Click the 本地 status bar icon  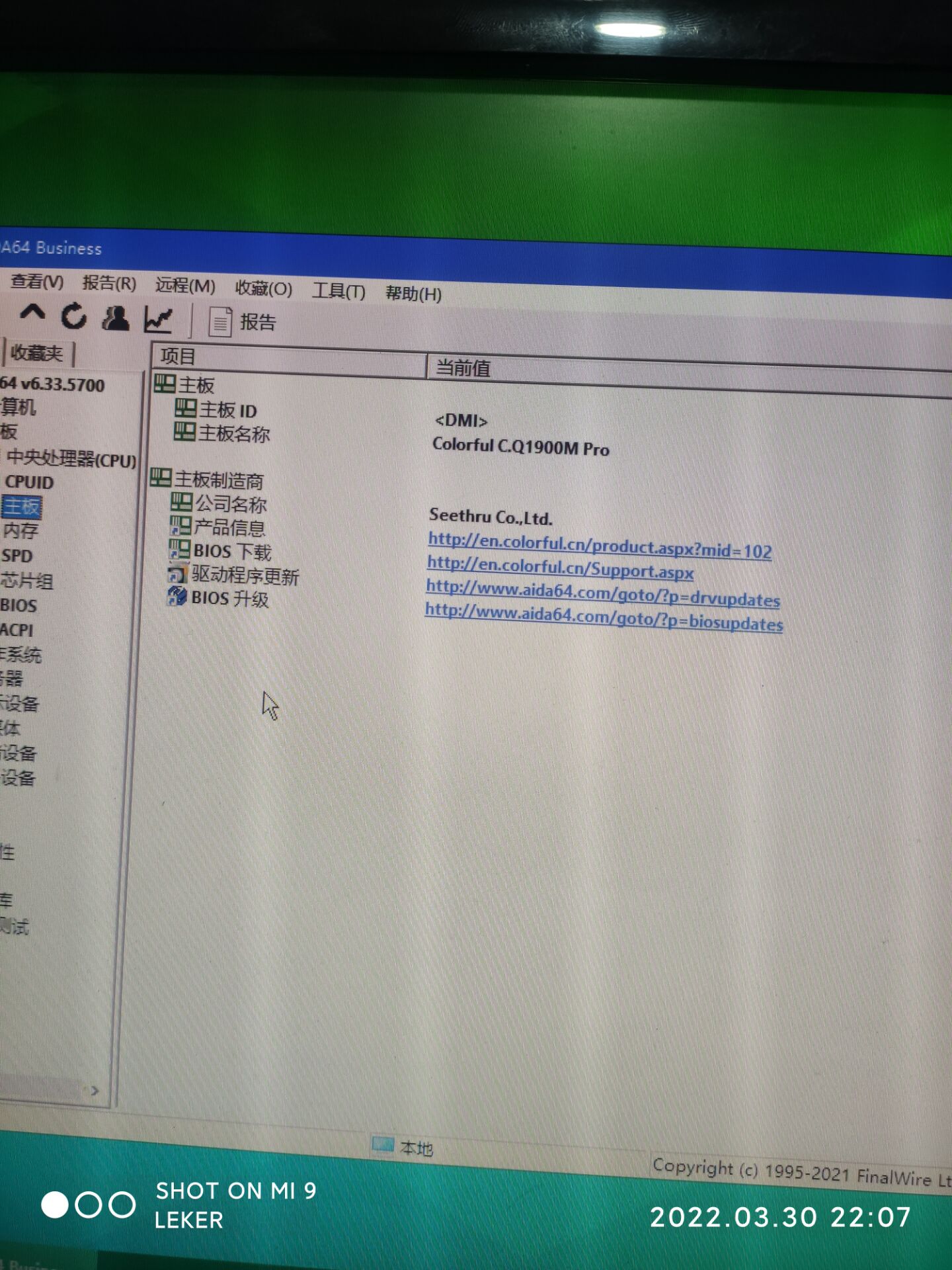pyautogui.click(x=383, y=1144)
